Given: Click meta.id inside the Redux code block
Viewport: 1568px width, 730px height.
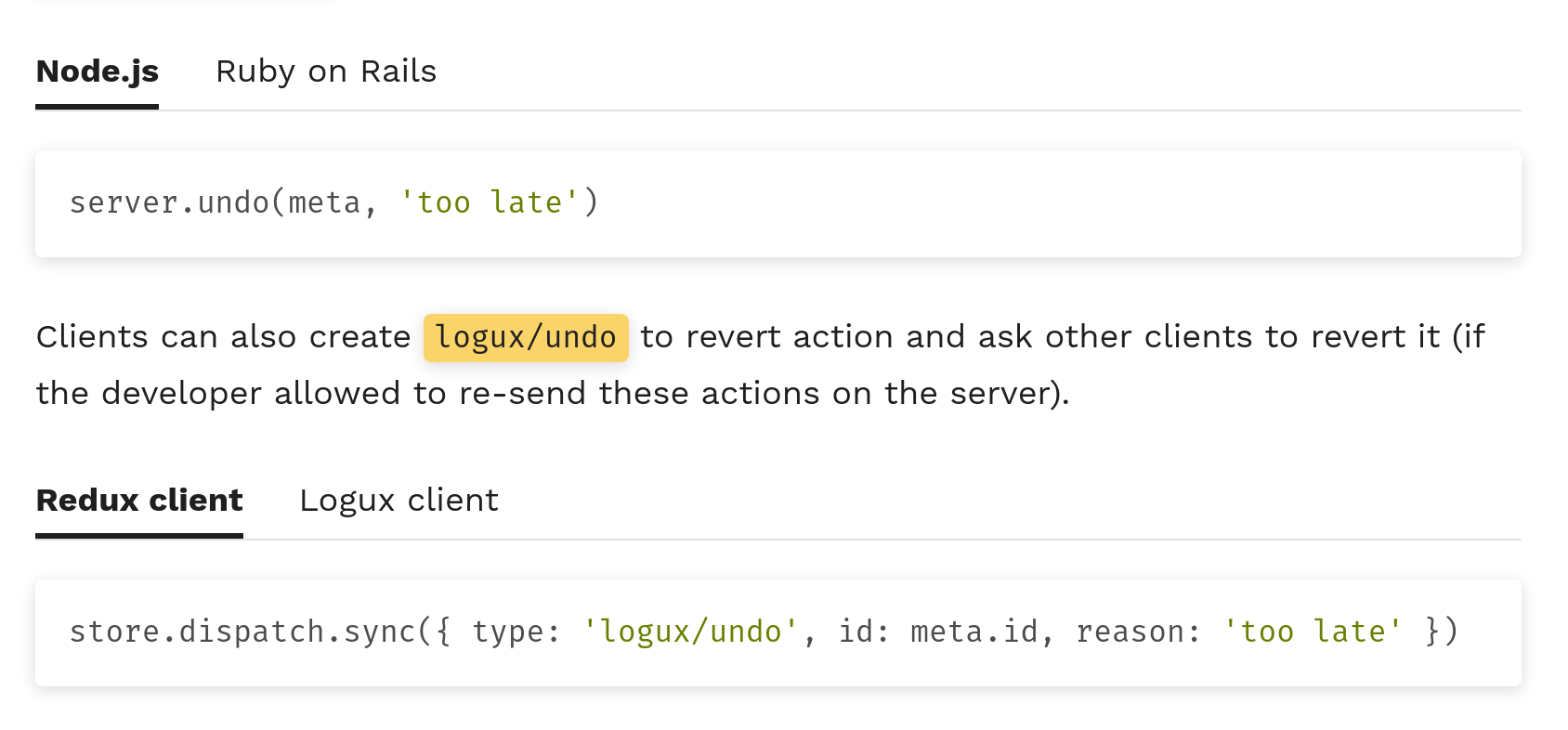Looking at the screenshot, I should pos(974,632).
